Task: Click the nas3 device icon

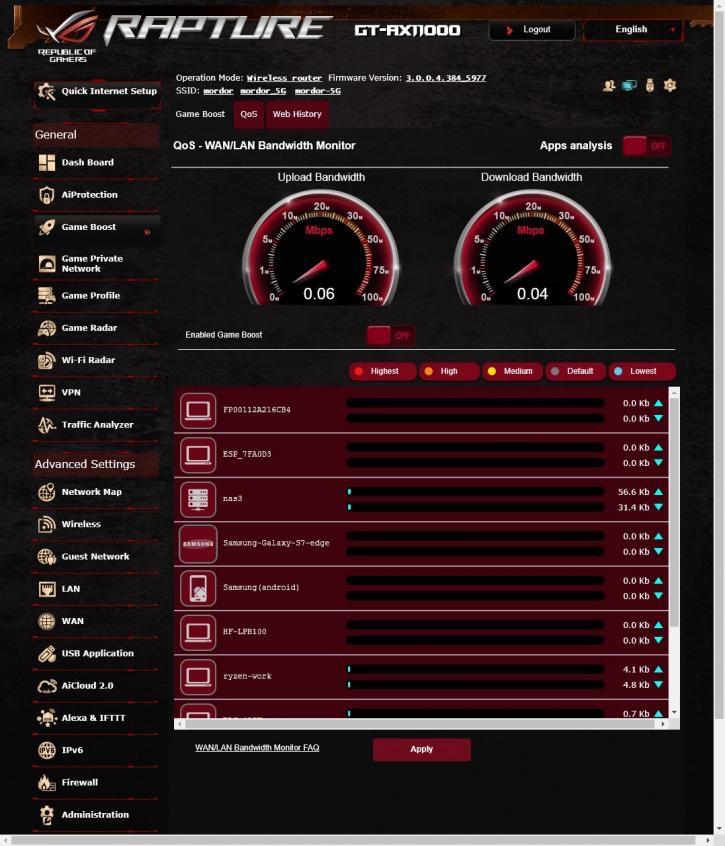Action: coord(198,499)
